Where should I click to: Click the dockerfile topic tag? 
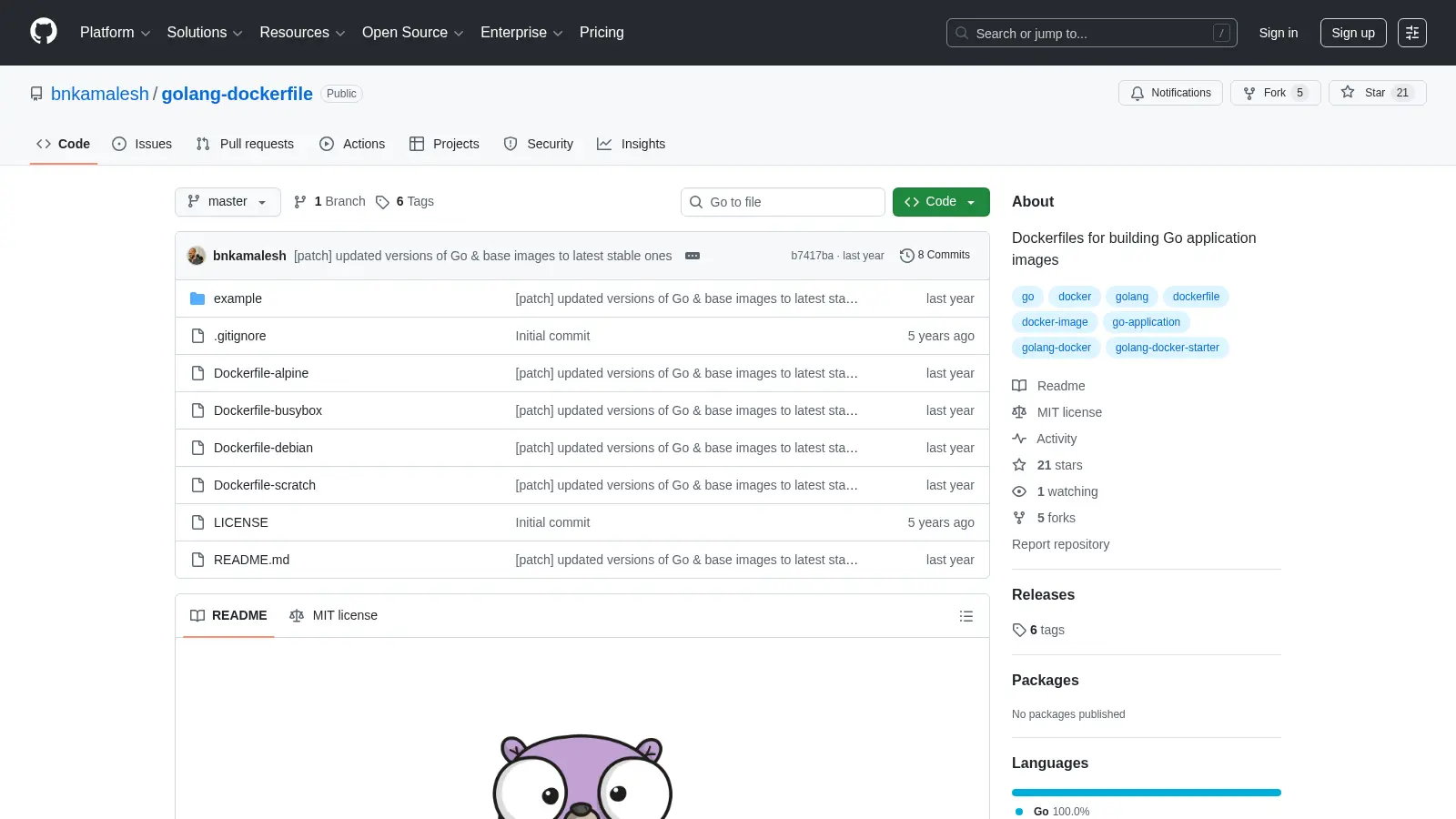[x=1196, y=297]
